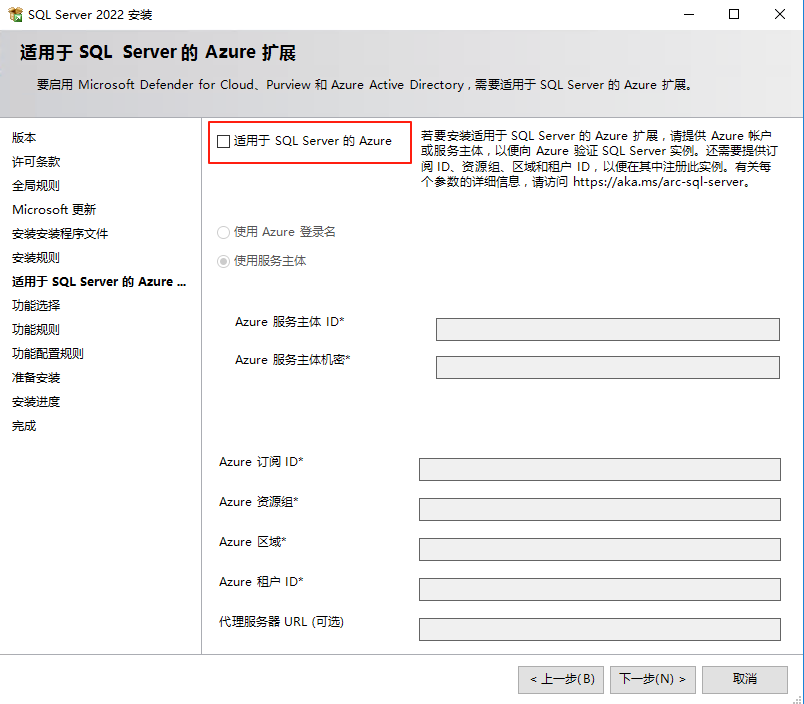Maximize the SQL Server 2022 安装 window

click(x=734, y=15)
